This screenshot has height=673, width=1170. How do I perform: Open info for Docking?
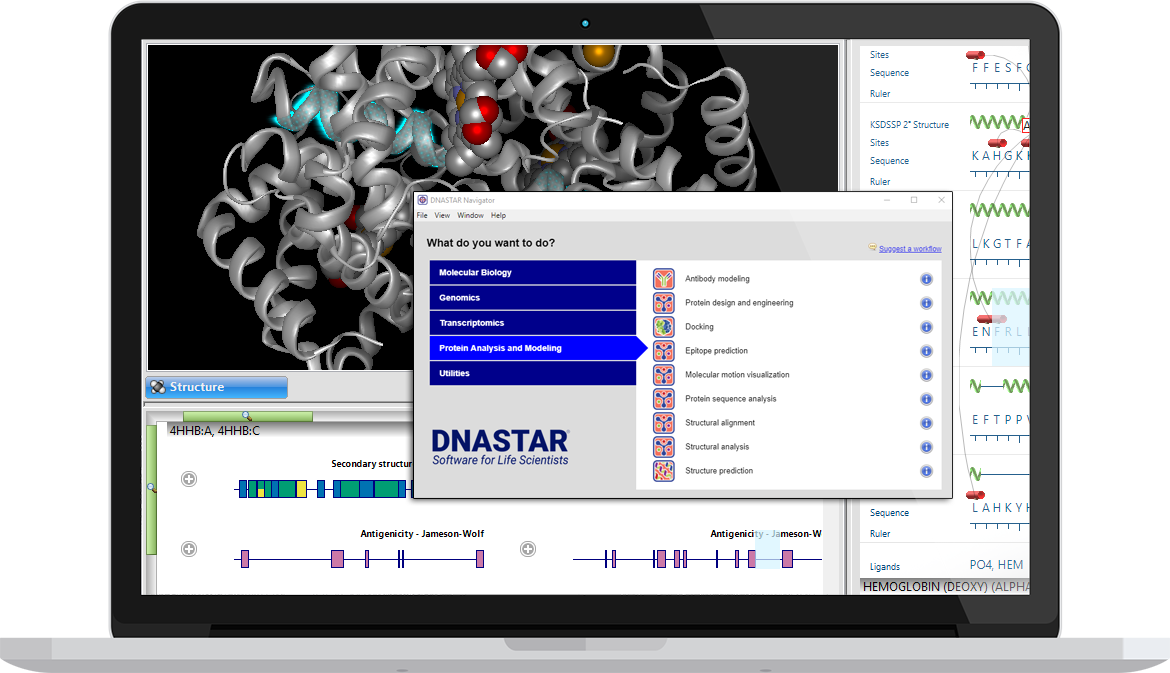926,327
